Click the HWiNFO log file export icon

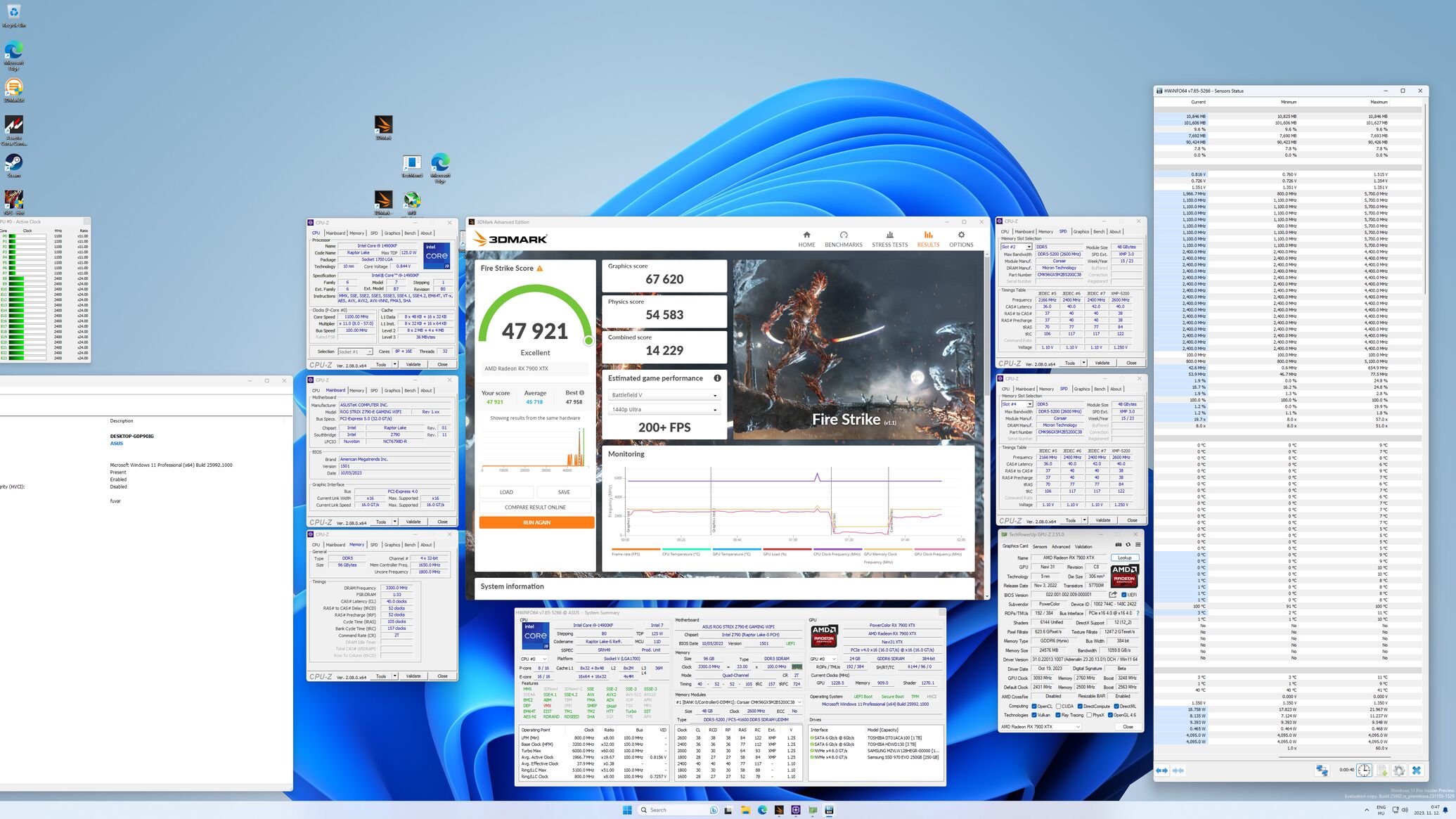[x=1381, y=770]
